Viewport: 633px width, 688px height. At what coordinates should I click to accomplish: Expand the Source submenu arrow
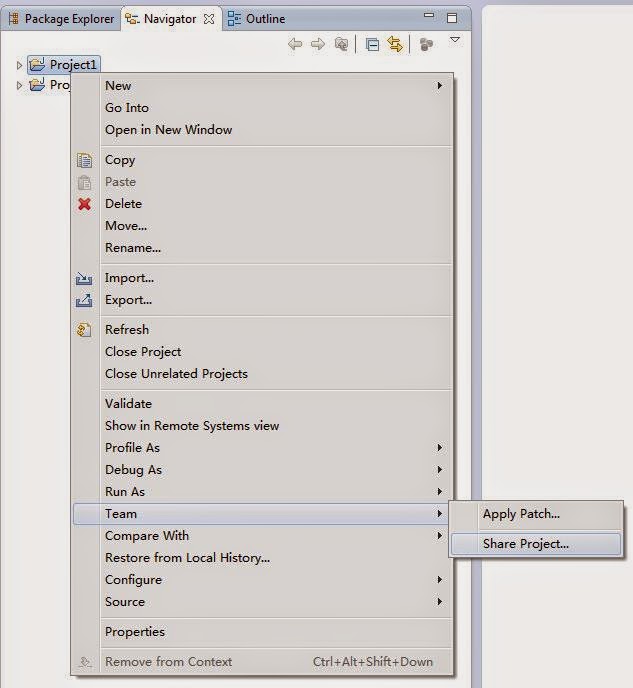[439, 602]
